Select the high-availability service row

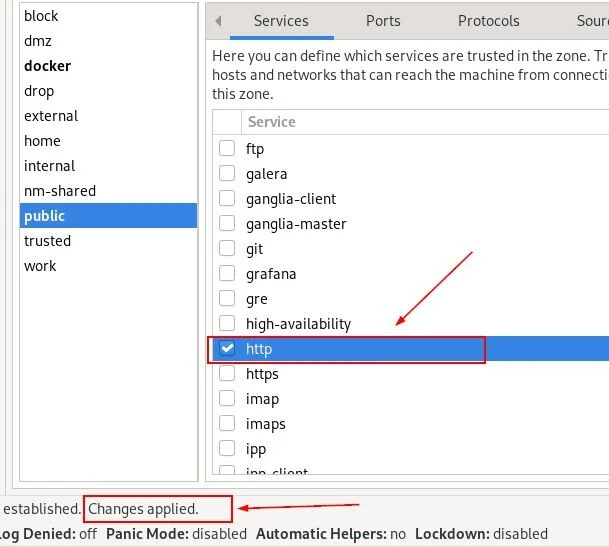coord(298,324)
